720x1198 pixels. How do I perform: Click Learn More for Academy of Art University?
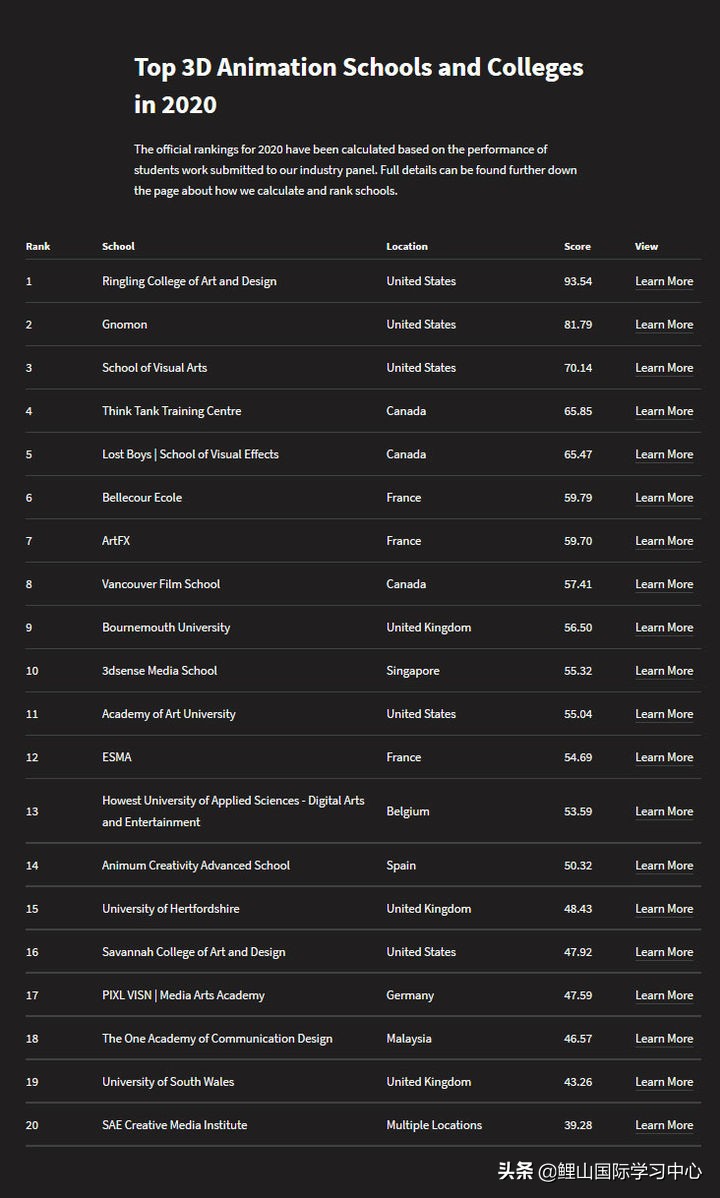coord(664,714)
